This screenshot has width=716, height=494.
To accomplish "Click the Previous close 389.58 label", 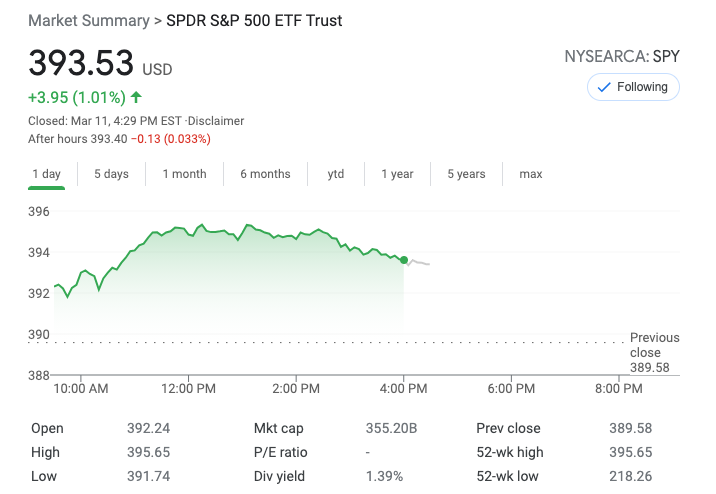I will 654,353.
